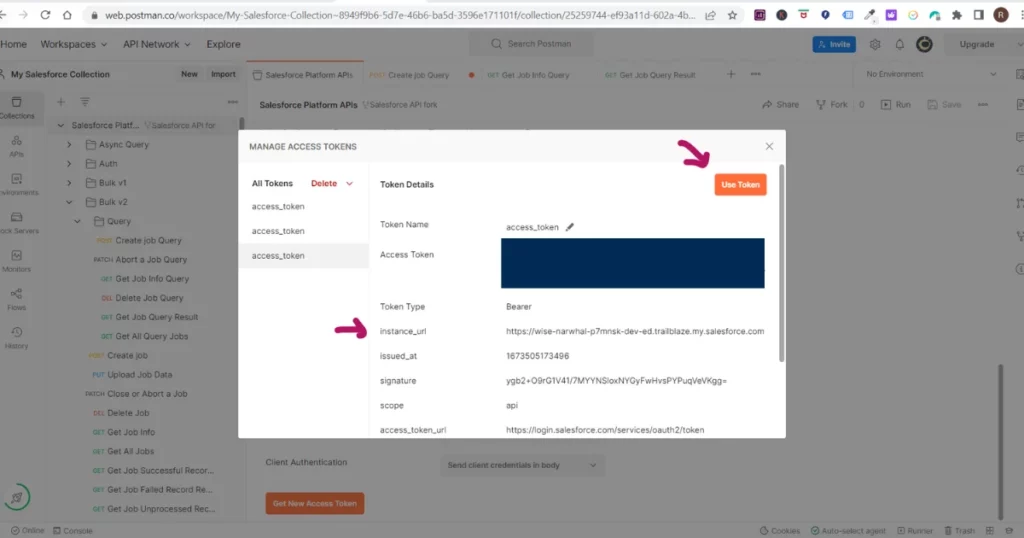Go to Explore page

click(223, 44)
